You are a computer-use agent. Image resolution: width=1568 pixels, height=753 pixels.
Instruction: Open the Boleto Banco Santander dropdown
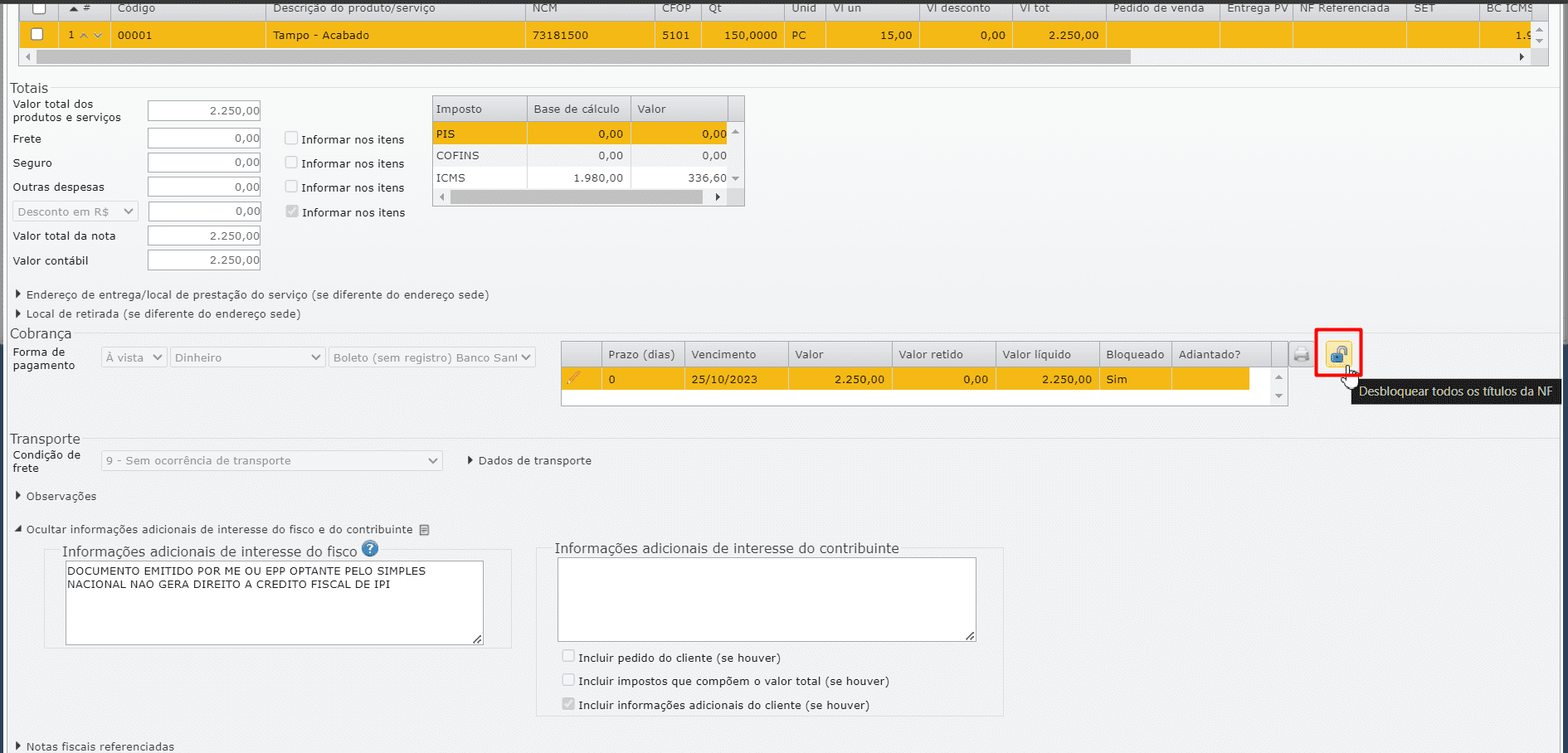point(431,357)
